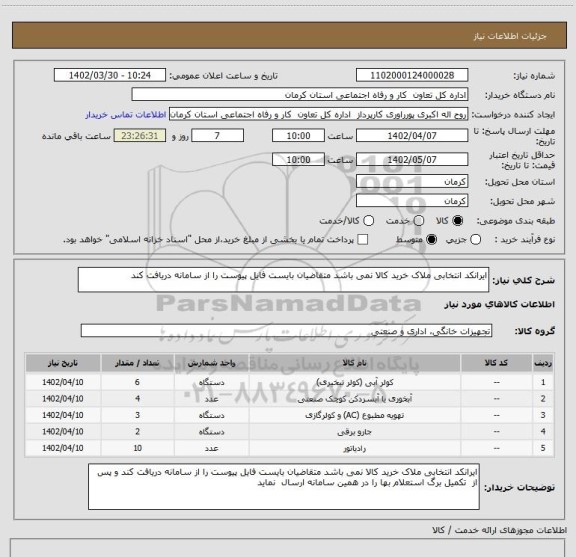Click the need number field 1102000124000028
Viewport: 576px width, 557px height.
[x=412, y=75]
